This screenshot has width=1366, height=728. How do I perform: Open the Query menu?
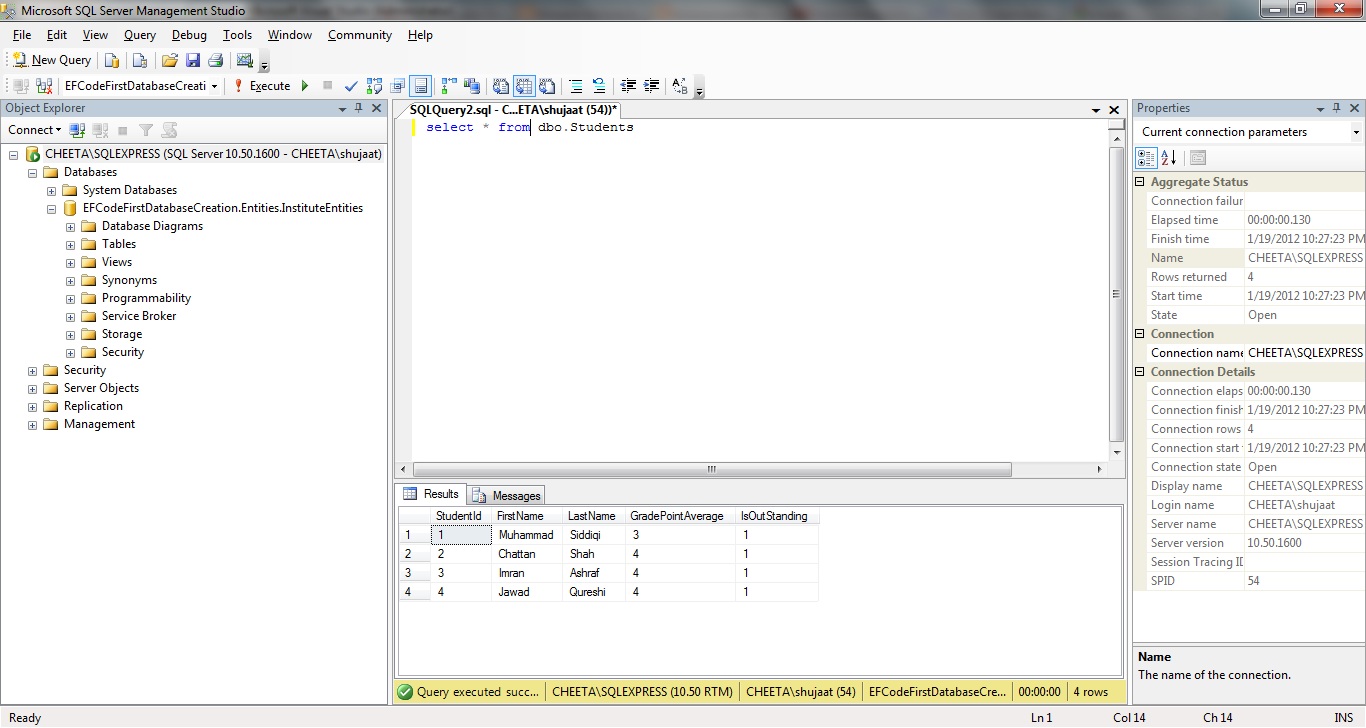[x=139, y=35]
